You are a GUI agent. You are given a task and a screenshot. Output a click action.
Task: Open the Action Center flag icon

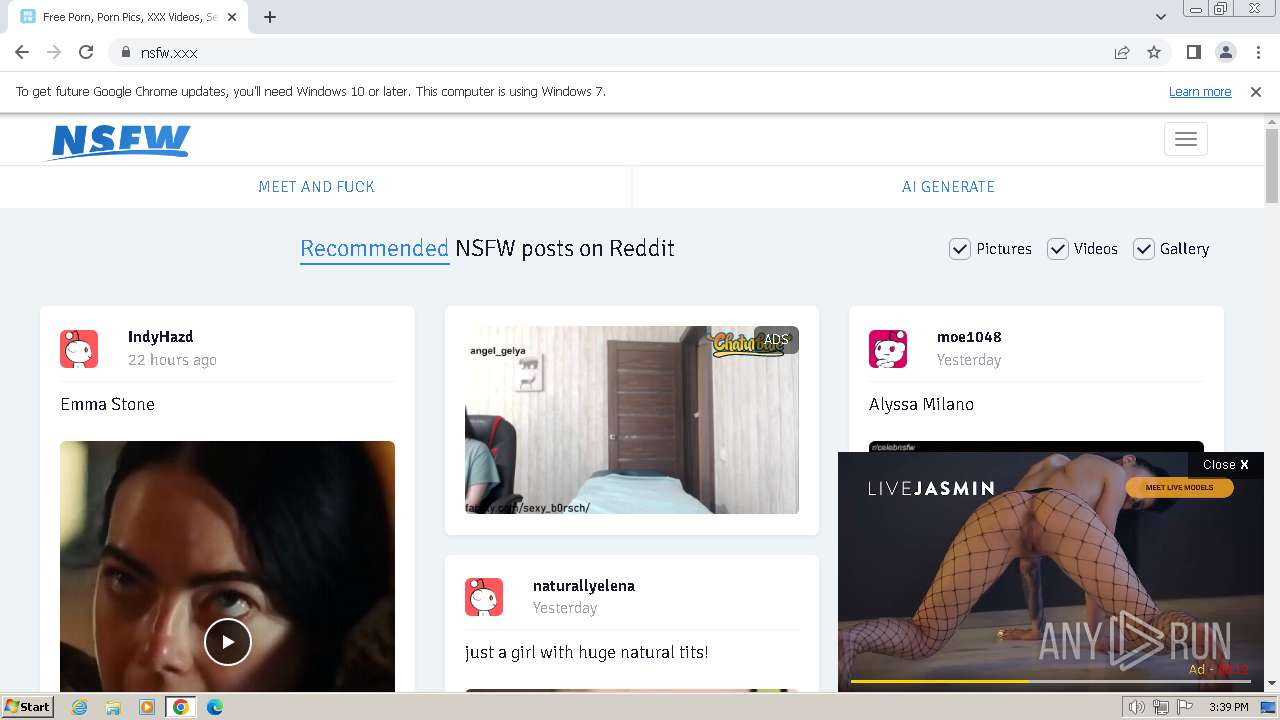pyautogui.click(x=1185, y=707)
